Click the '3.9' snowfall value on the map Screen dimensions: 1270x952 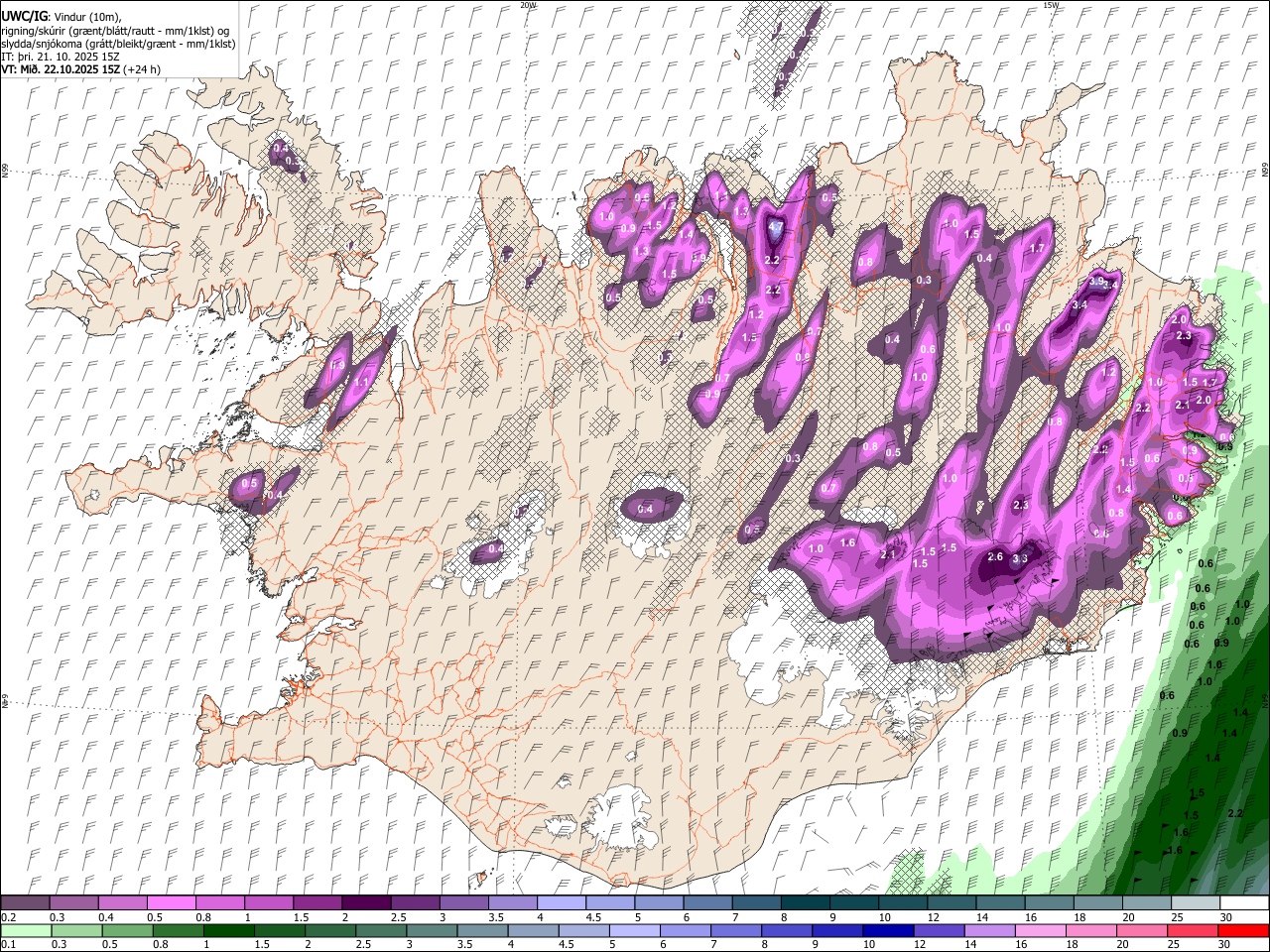1097,282
